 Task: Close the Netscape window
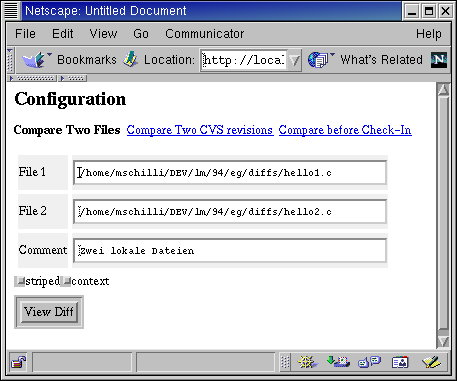point(445,11)
